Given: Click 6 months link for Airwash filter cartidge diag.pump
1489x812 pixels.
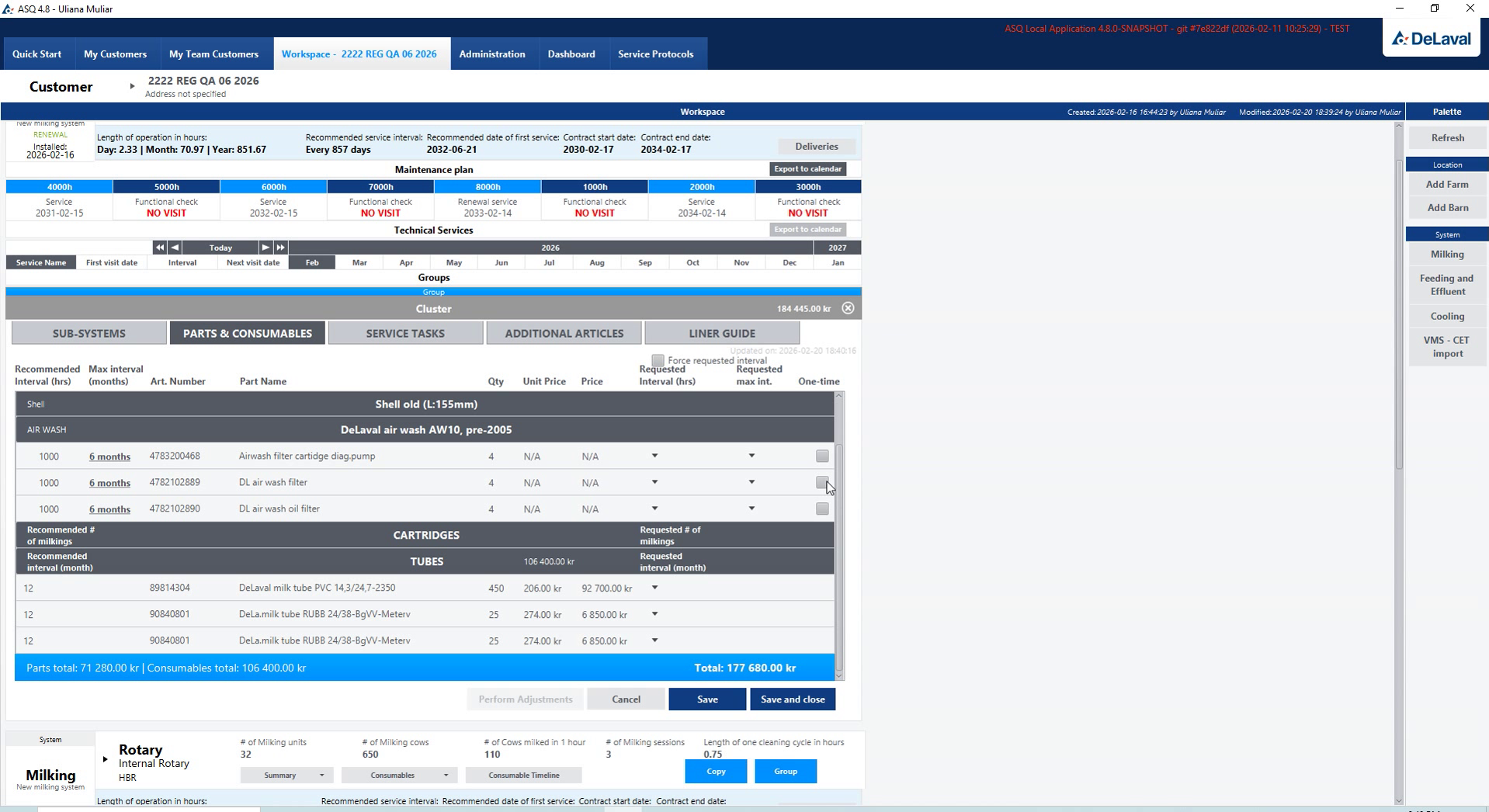Looking at the screenshot, I should [109, 456].
